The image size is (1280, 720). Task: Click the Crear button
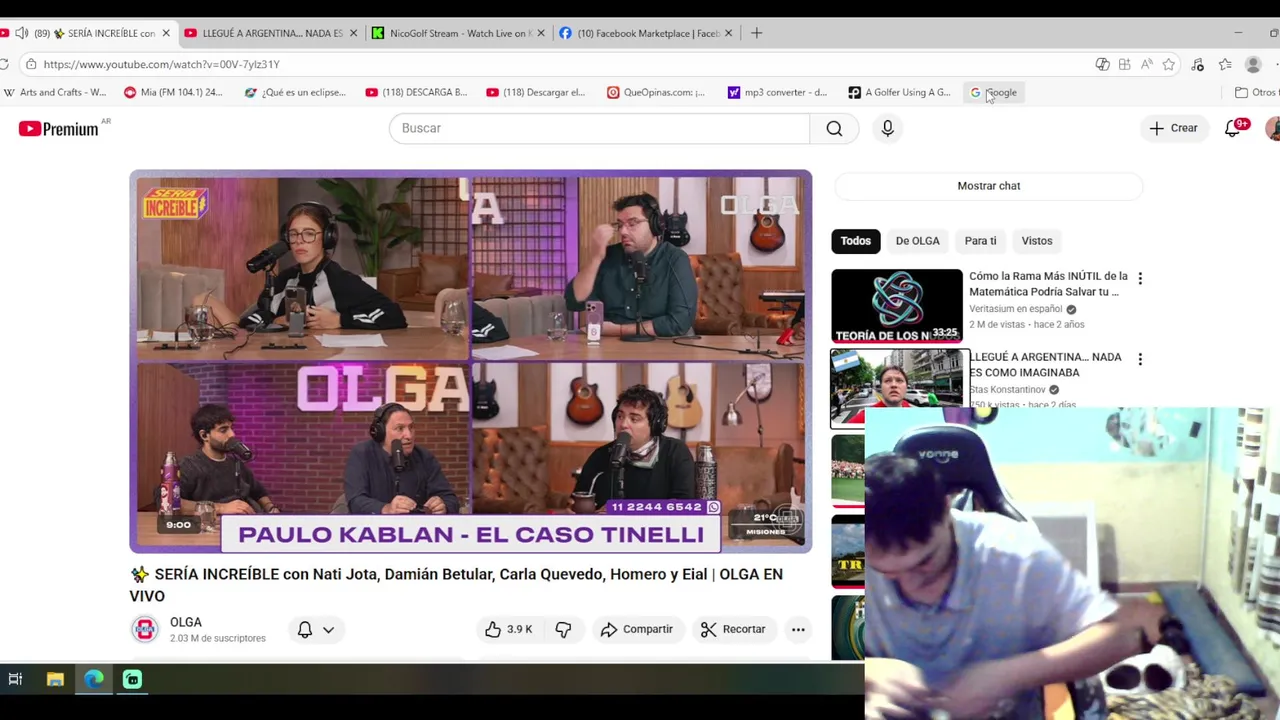click(1174, 128)
